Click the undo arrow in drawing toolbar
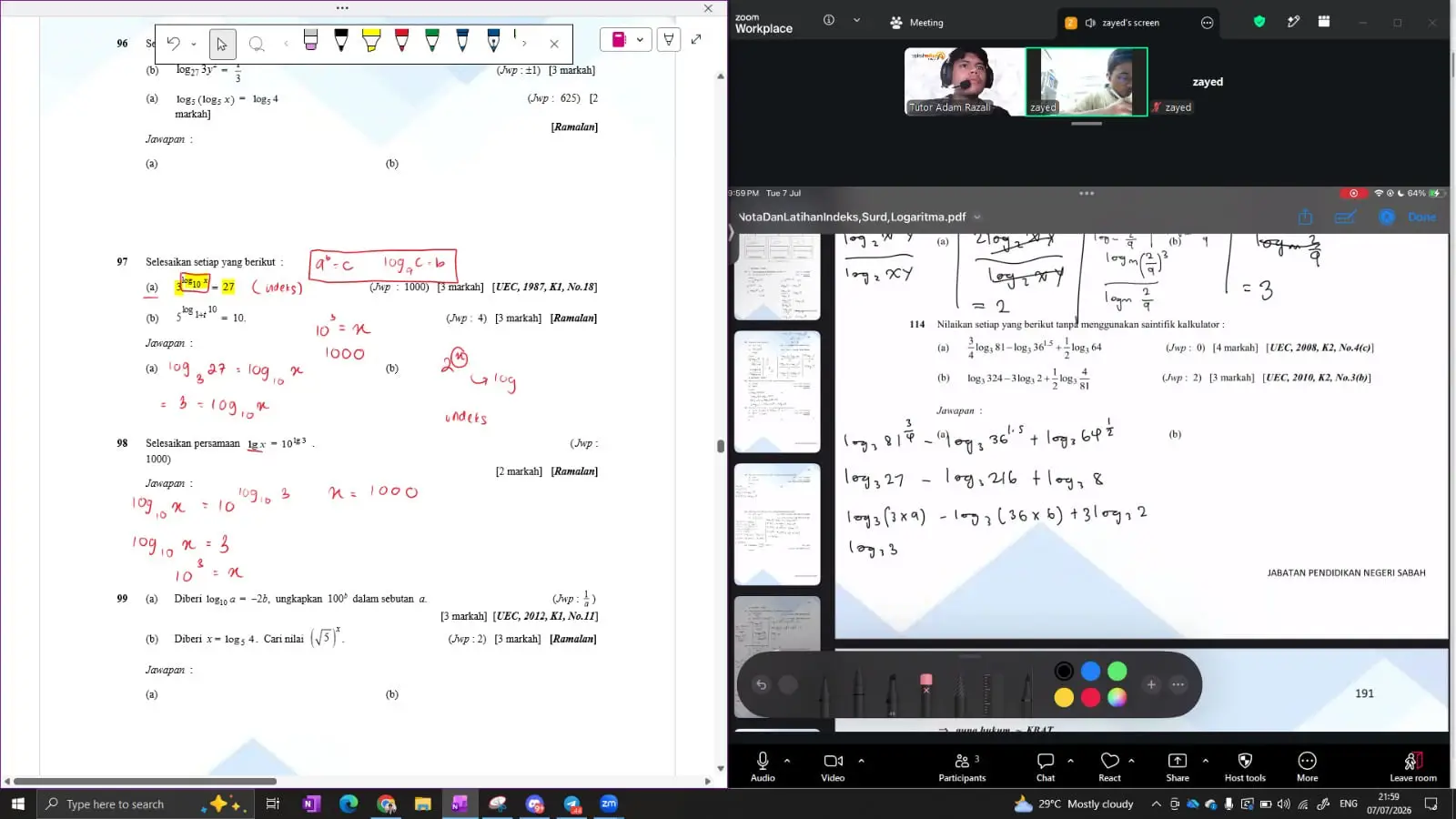1456x819 pixels. point(174,43)
